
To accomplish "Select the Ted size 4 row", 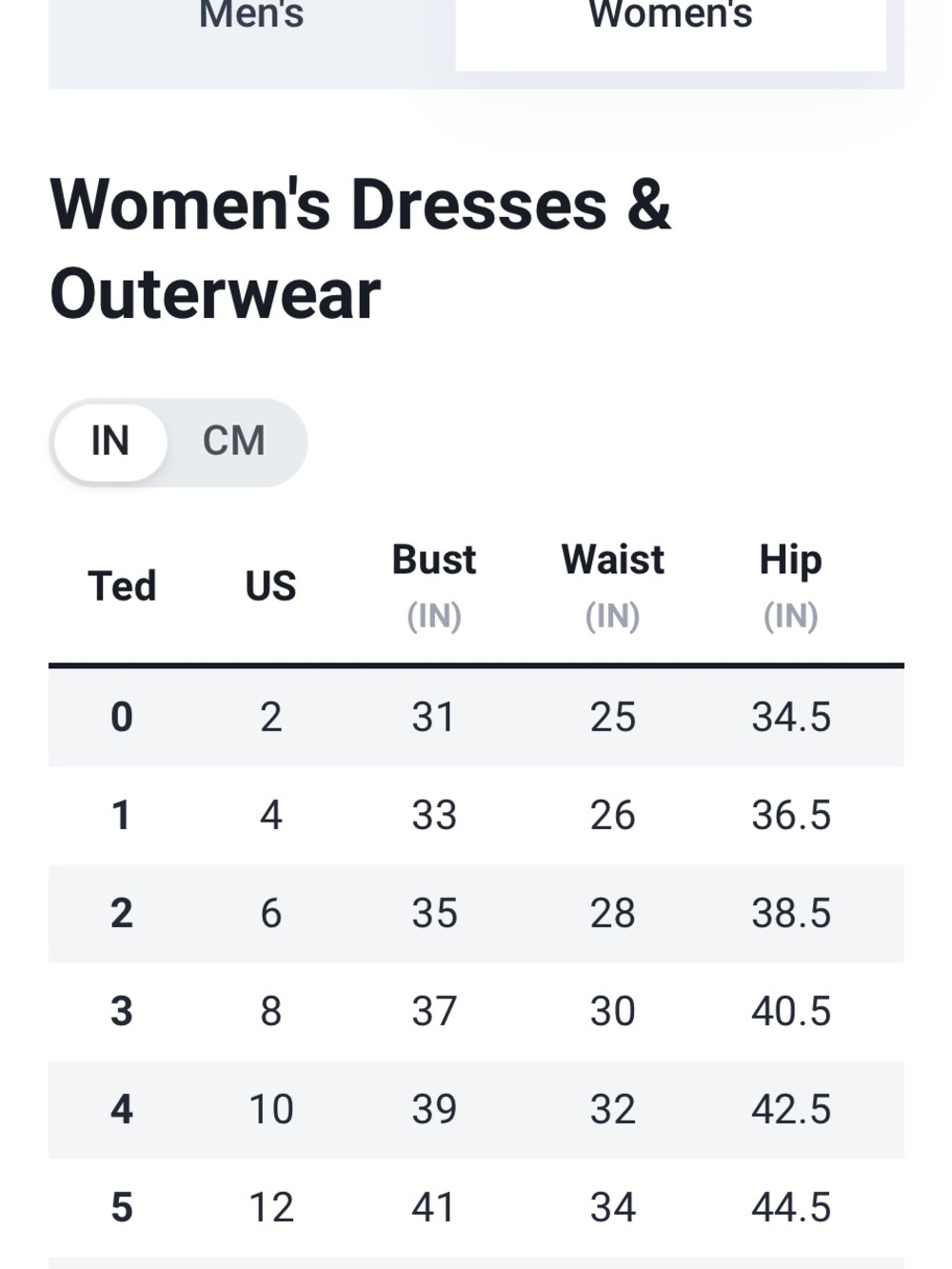I will (476, 1109).
